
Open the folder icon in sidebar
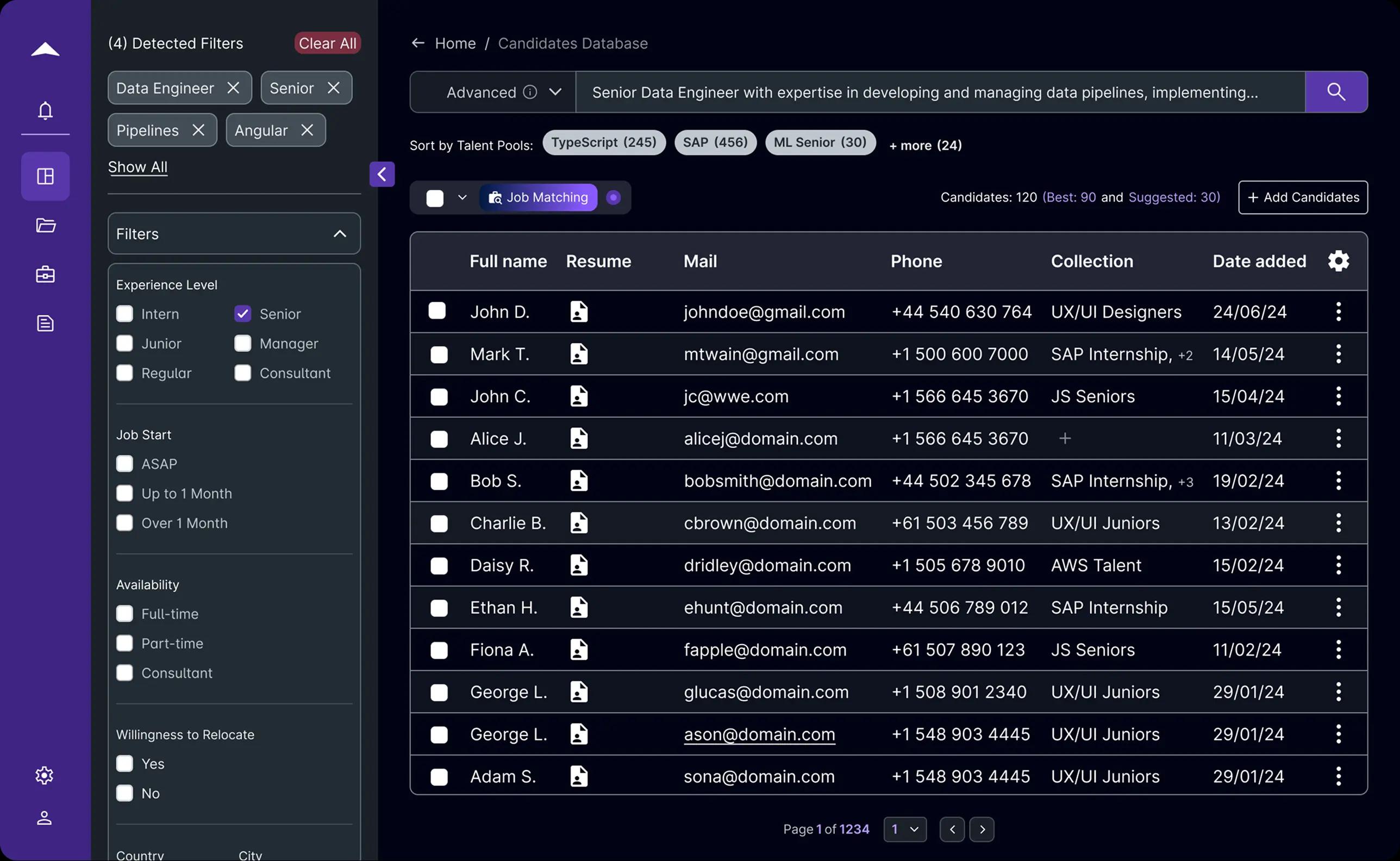46,226
